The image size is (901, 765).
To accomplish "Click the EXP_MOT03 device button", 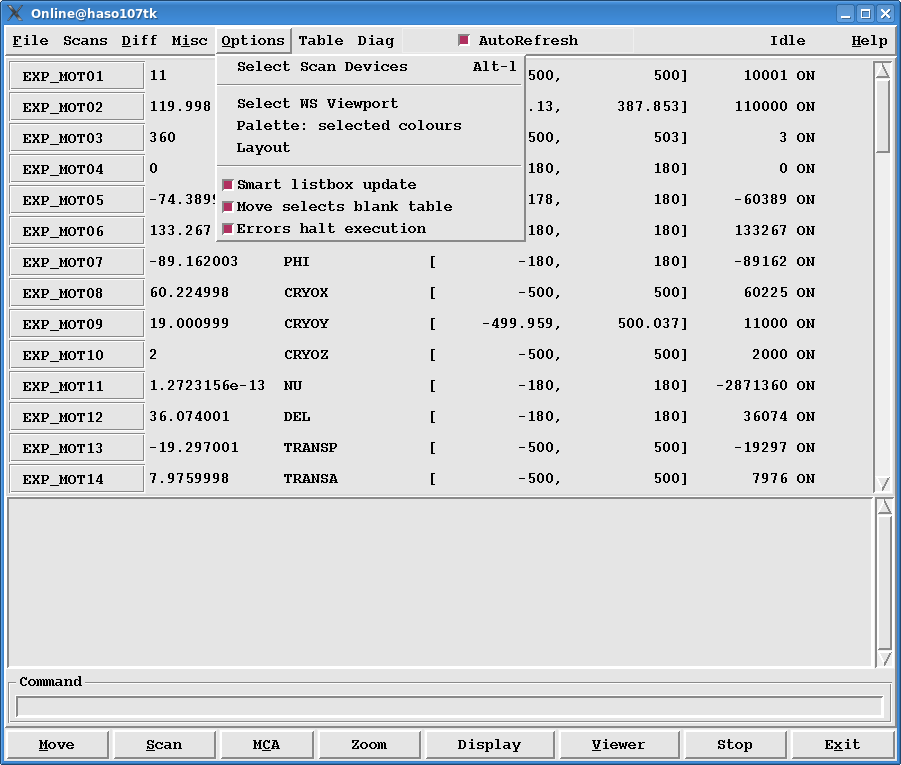I will coord(76,138).
